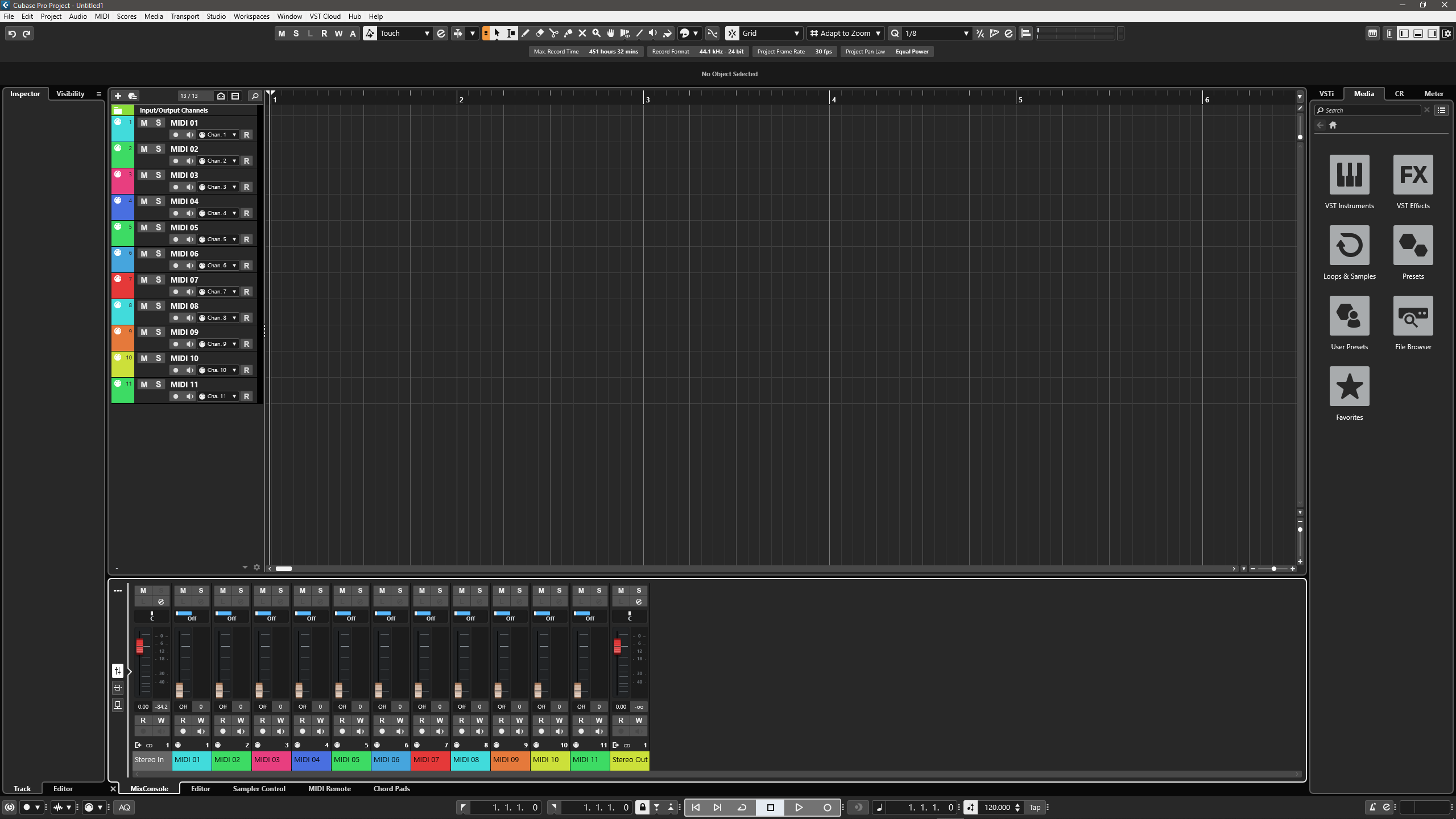Solo the MIDI 07 track
Screen dimensions: 1456x819
click(158, 280)
